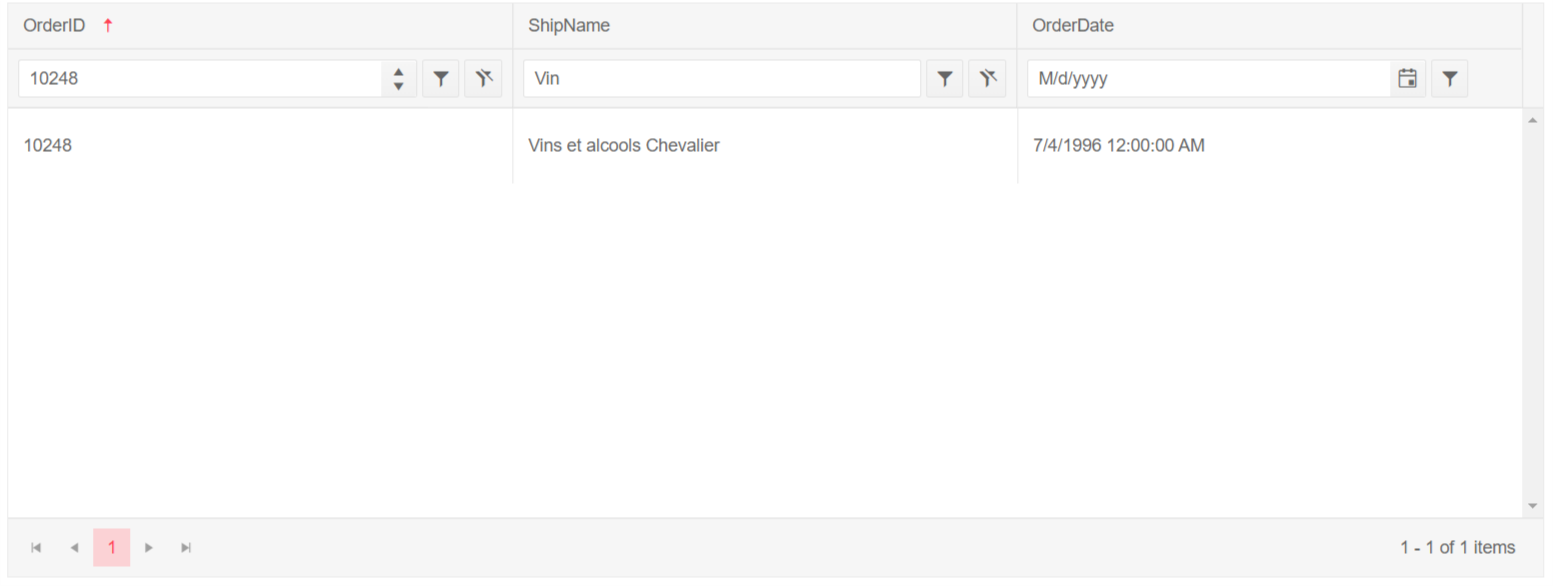This screenshot has width=1553, height=586.
Task: Select page 1 in the pager
Action: (x=112, y=547)
